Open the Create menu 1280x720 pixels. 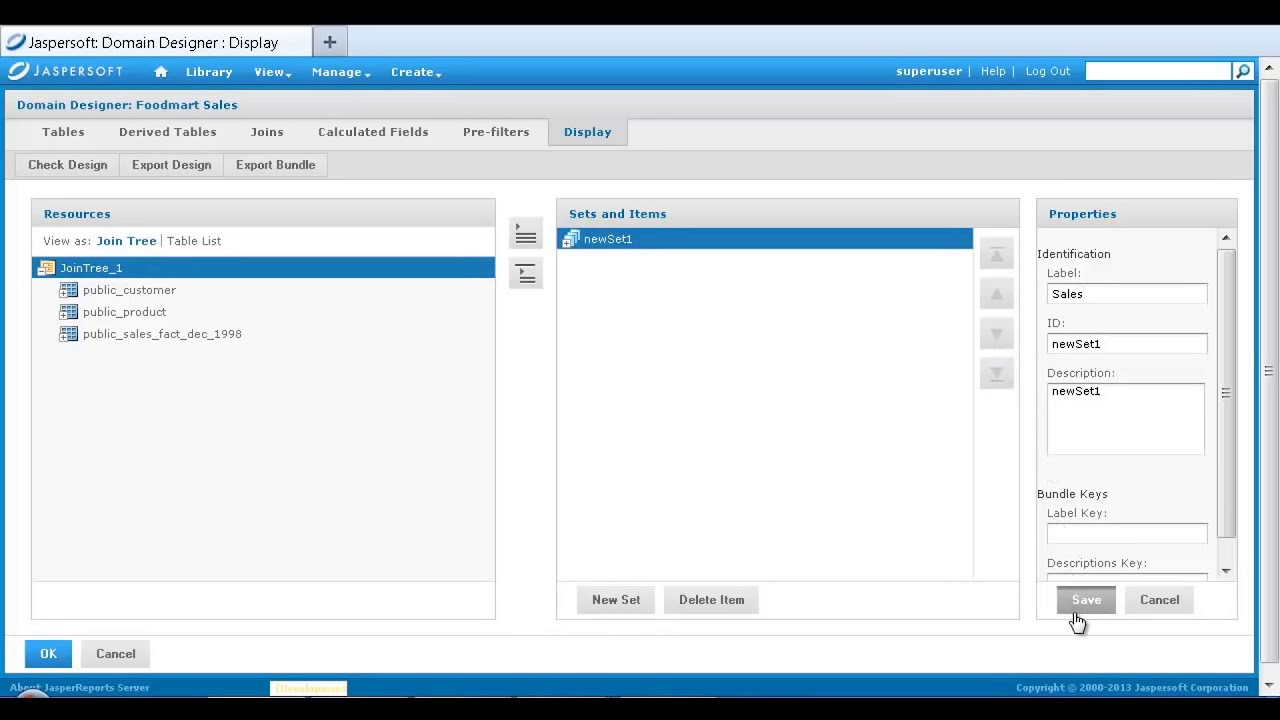pyautogui.click(x=416, y=72)
